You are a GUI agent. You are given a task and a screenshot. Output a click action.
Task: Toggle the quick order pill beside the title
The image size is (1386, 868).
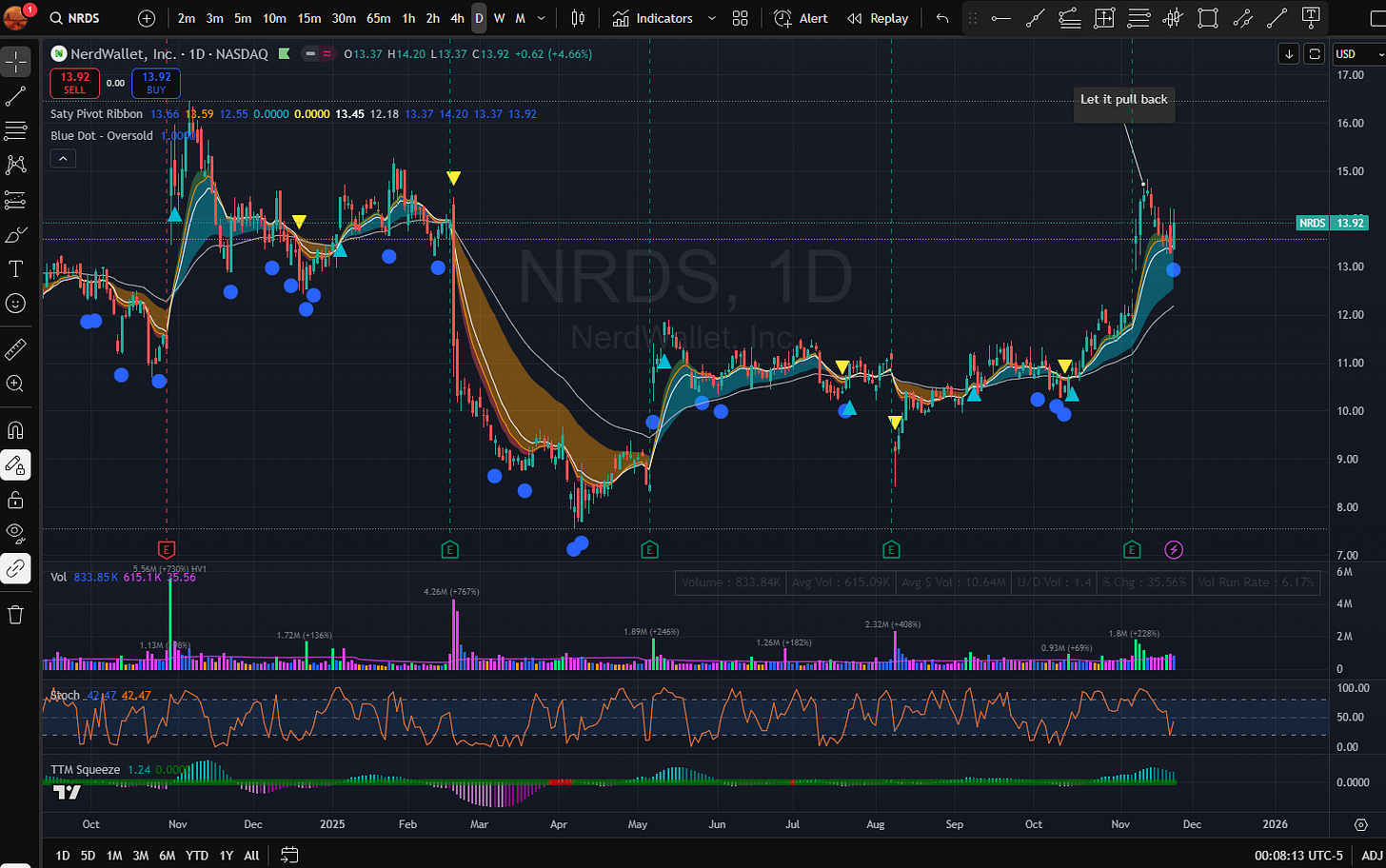click(318, 54)
